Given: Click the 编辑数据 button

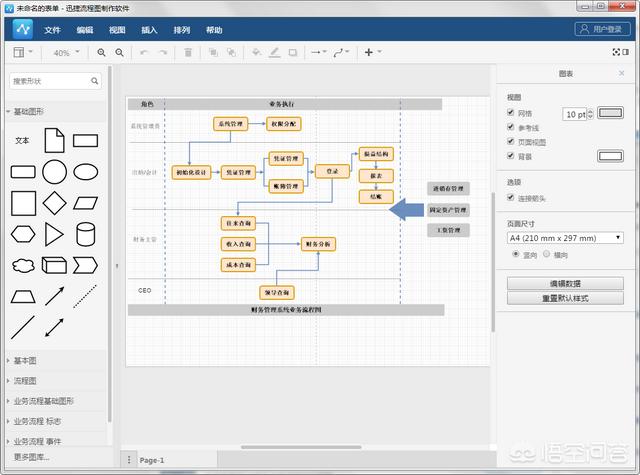Looking at the screenshot, I should [x=566, y=284].
